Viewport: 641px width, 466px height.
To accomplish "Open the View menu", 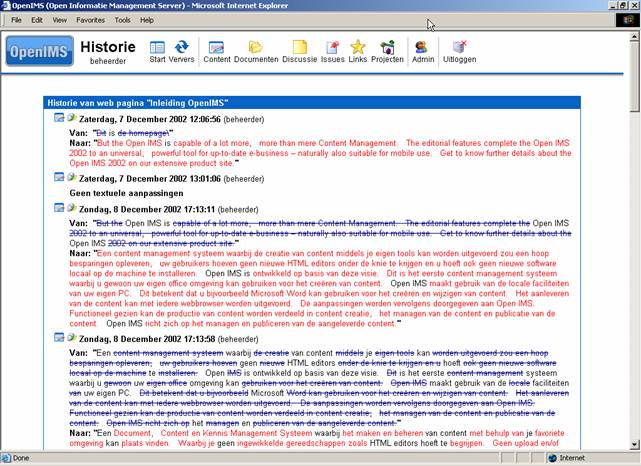I will (x=59, y=20).
